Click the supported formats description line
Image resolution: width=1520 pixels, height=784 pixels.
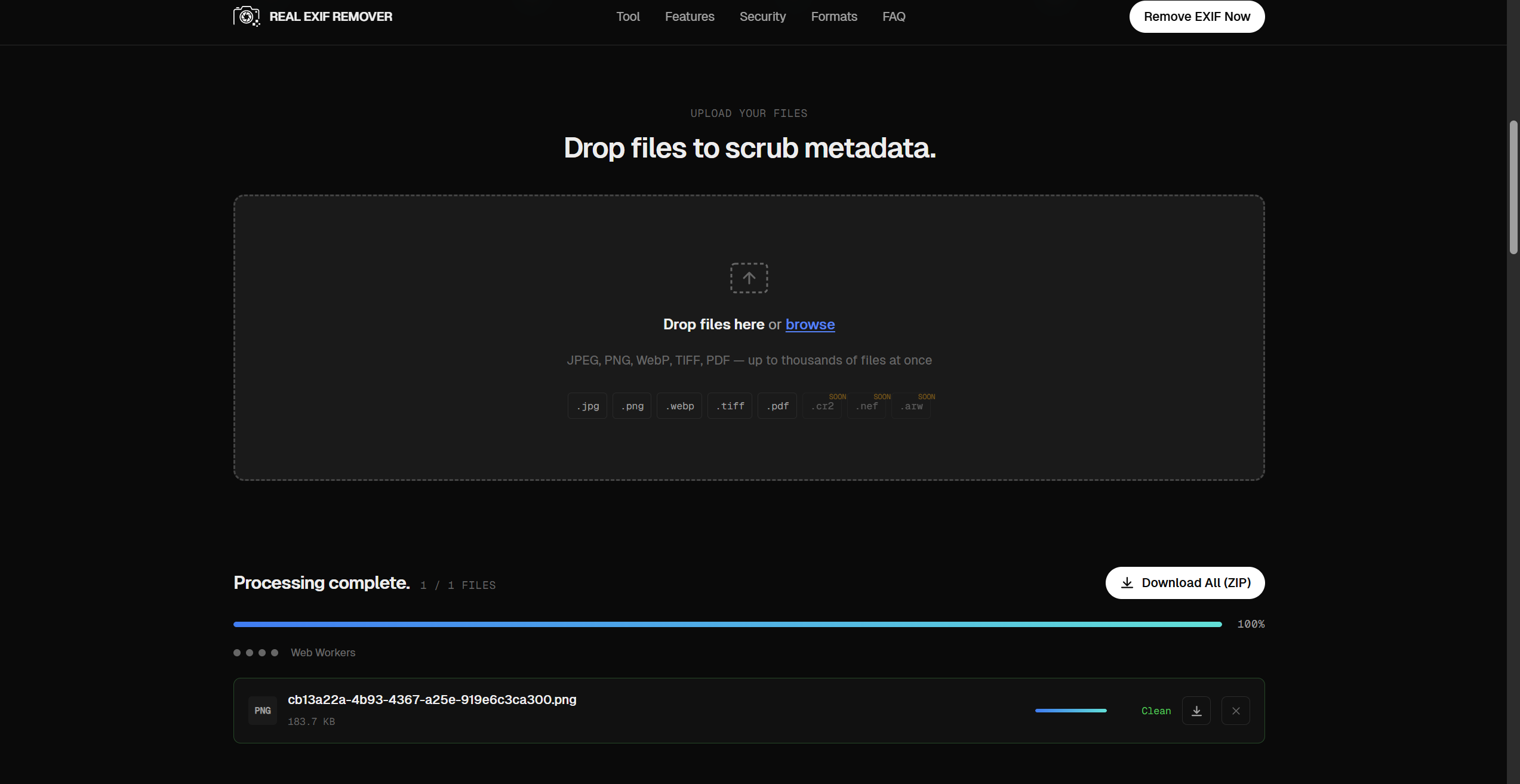[x=749, y=360]
